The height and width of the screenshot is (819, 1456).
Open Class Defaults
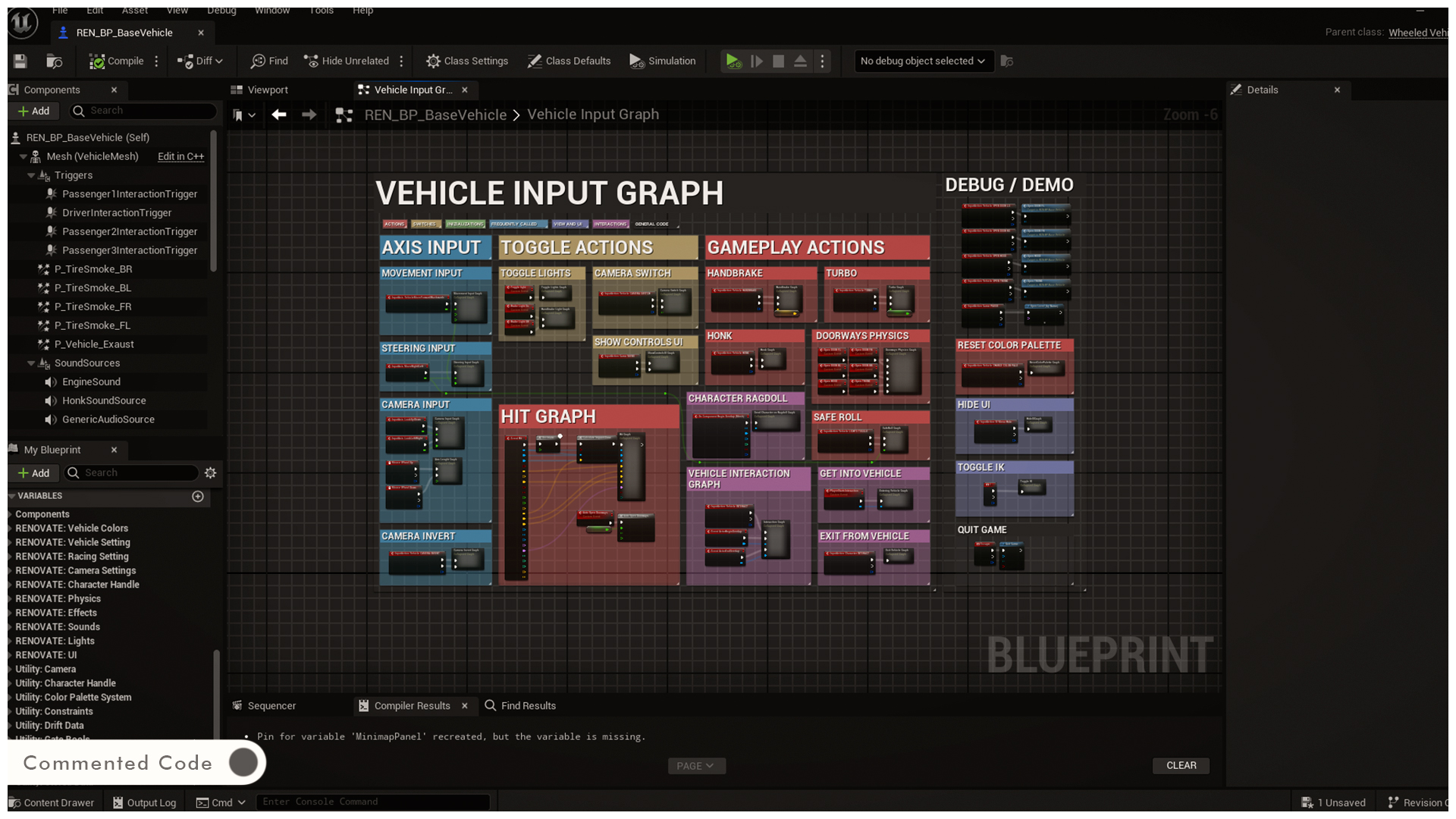pyautogui.click(x=569, y=61)
